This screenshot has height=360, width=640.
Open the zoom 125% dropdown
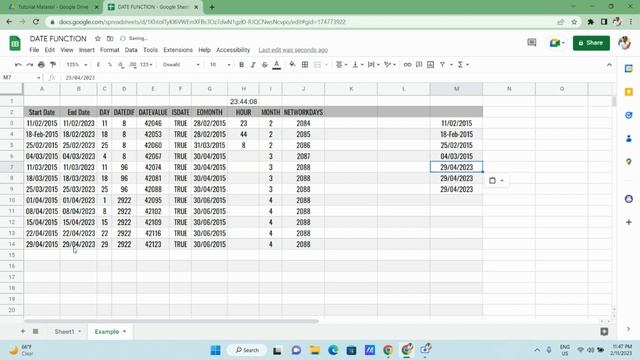76,64
